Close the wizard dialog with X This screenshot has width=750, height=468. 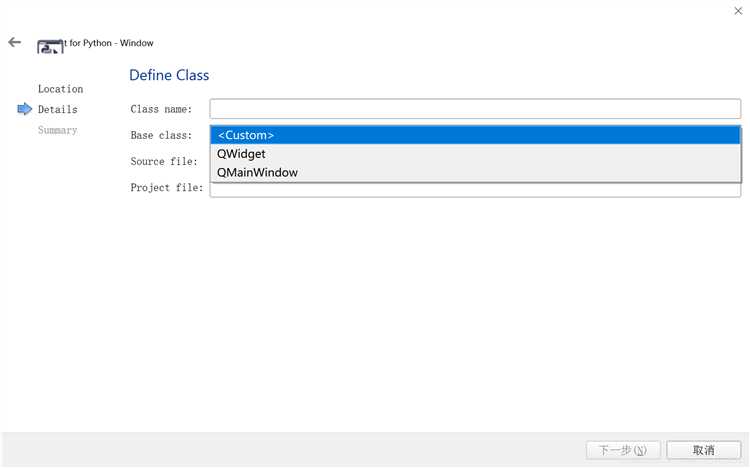pos(738,11)
